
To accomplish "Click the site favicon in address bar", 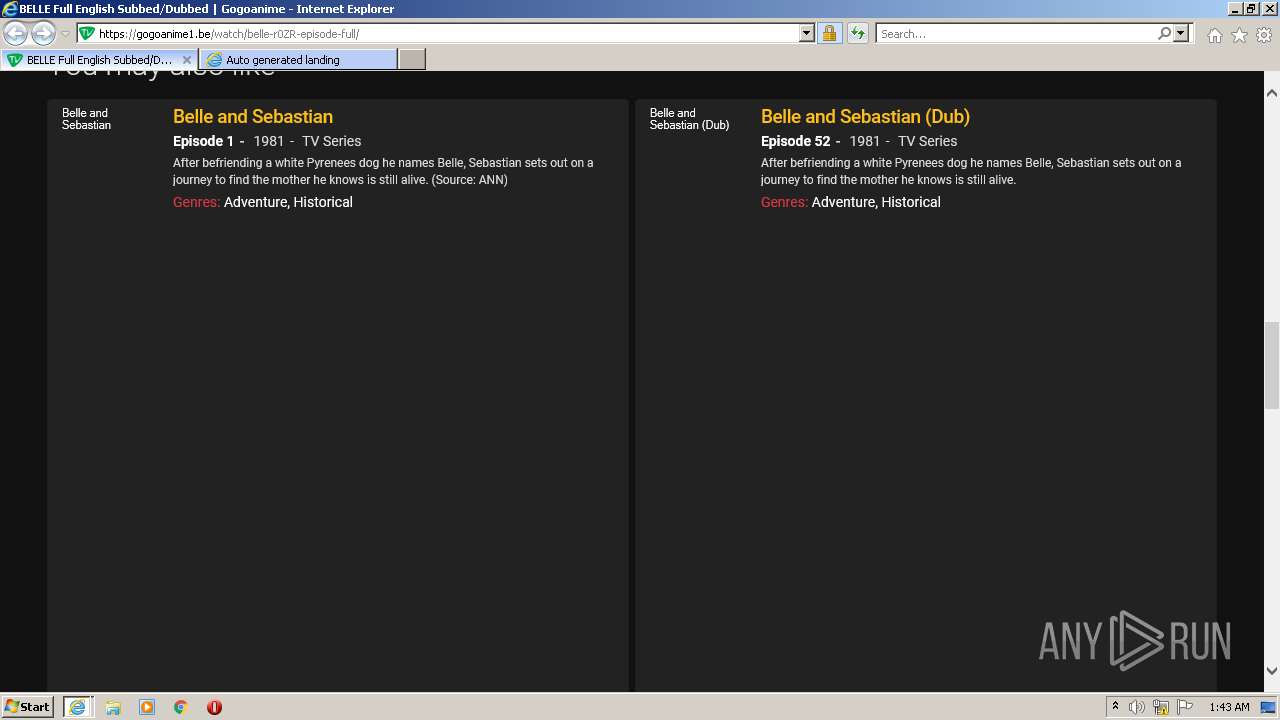I will tap(87, 33).
